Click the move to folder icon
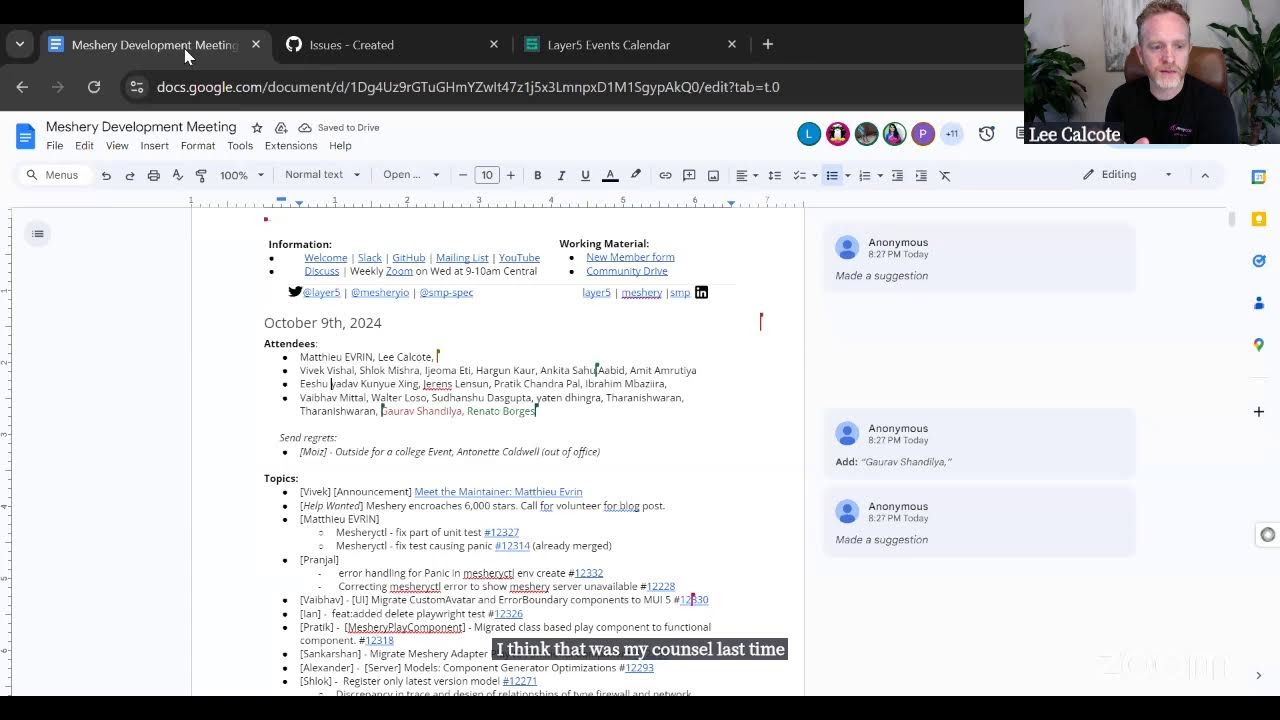The height and width of the screenshot is (720, 1280). (281, 128)
